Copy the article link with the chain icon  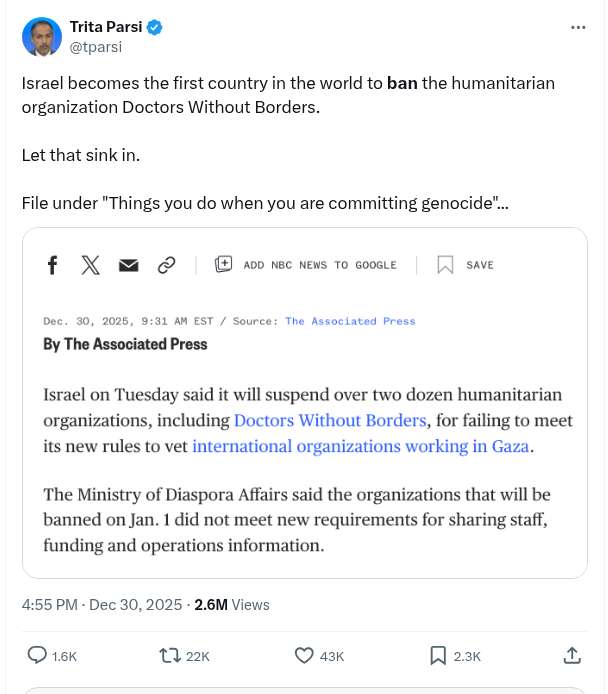167,265
